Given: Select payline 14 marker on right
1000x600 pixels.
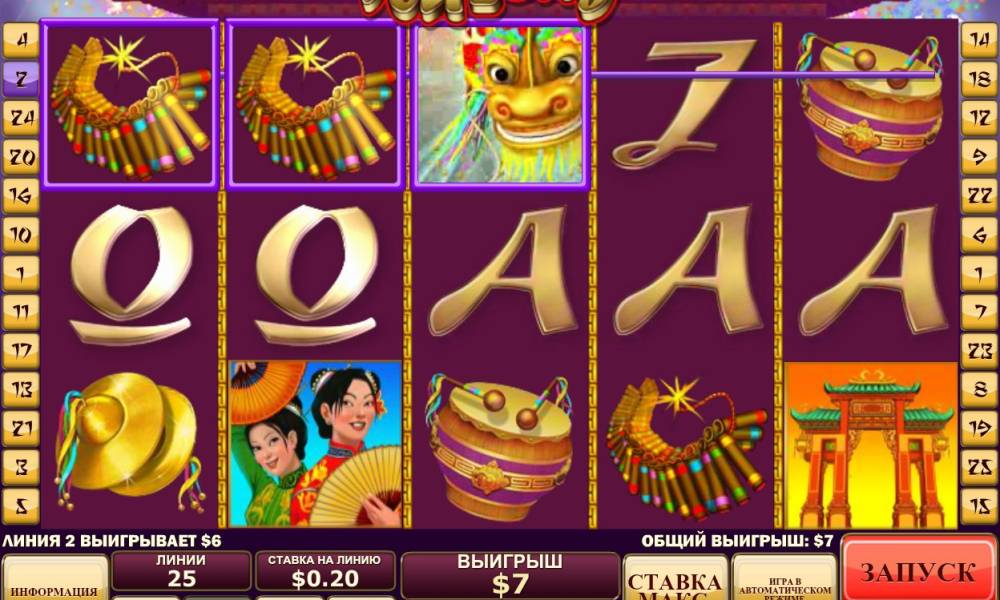Looking at the screenshot, I should [x=979, y=41].
